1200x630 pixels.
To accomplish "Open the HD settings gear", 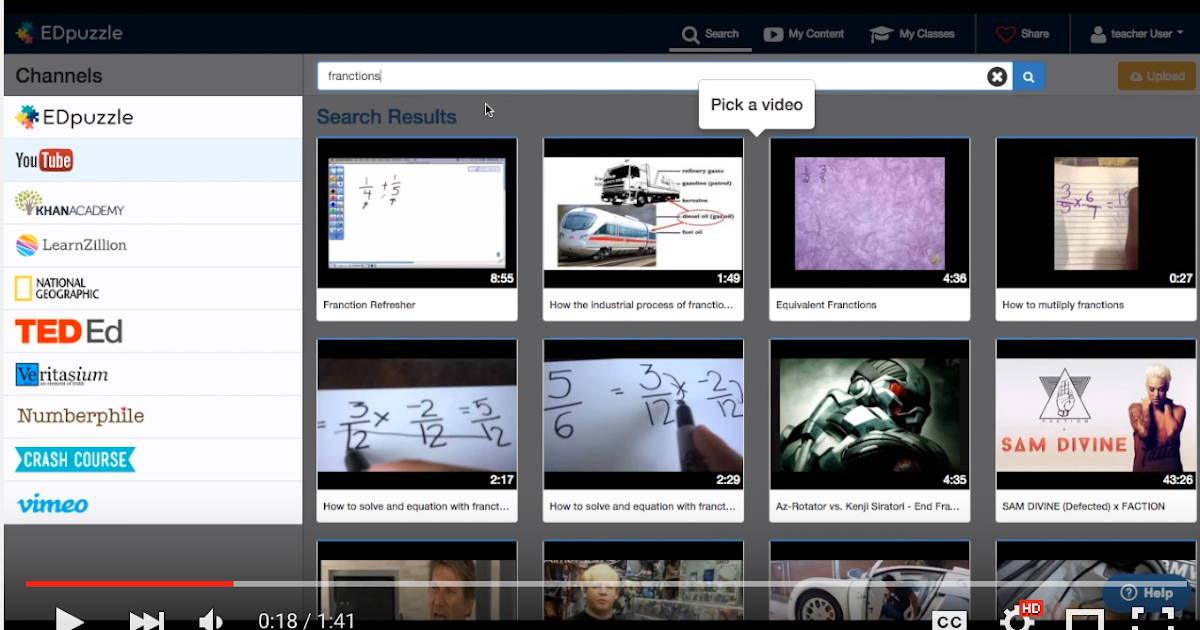I will (x=1018, y=619).
